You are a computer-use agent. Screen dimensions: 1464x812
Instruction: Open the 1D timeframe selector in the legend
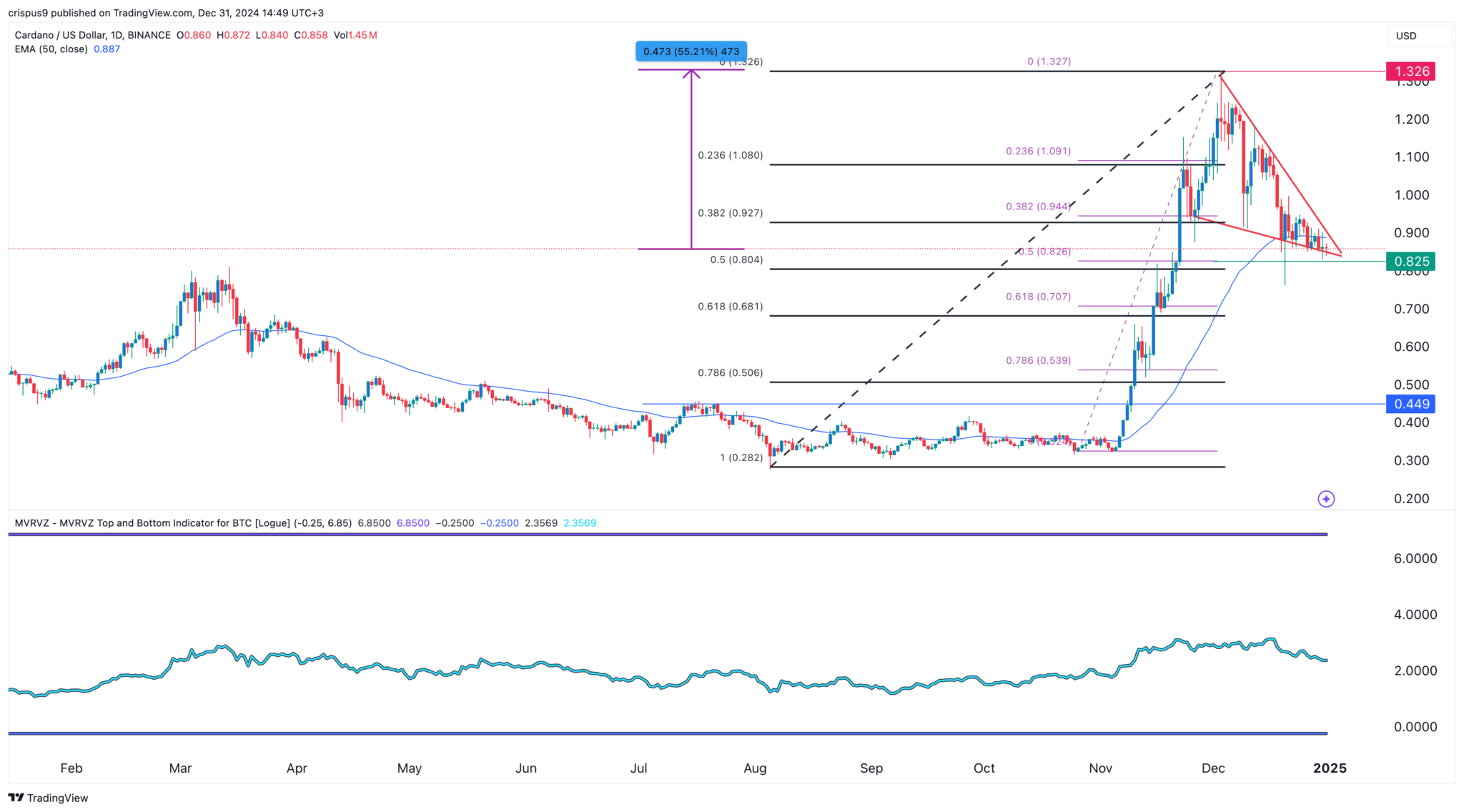117,34
